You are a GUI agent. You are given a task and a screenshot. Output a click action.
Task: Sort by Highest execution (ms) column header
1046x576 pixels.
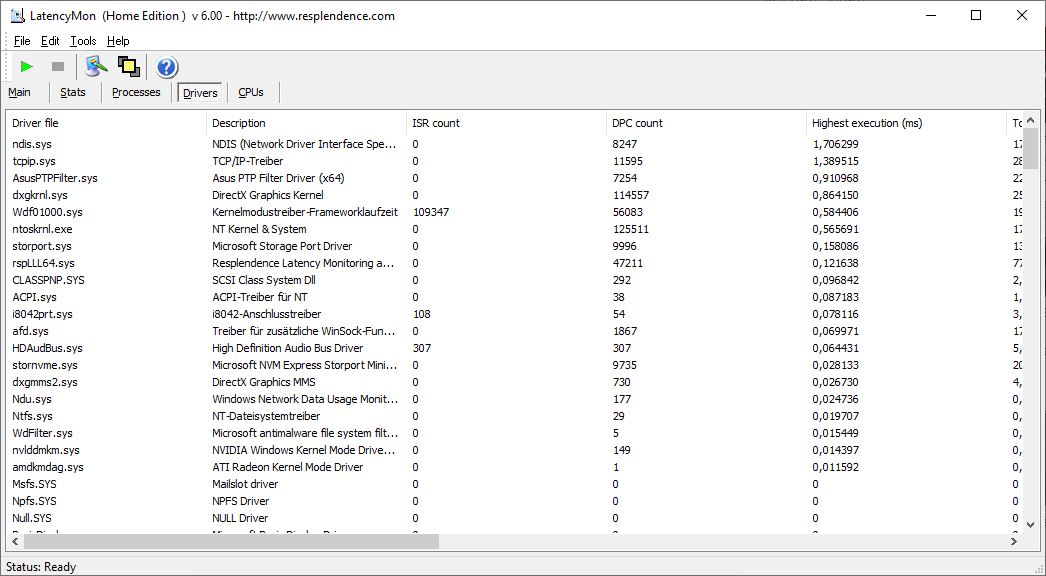867,123
